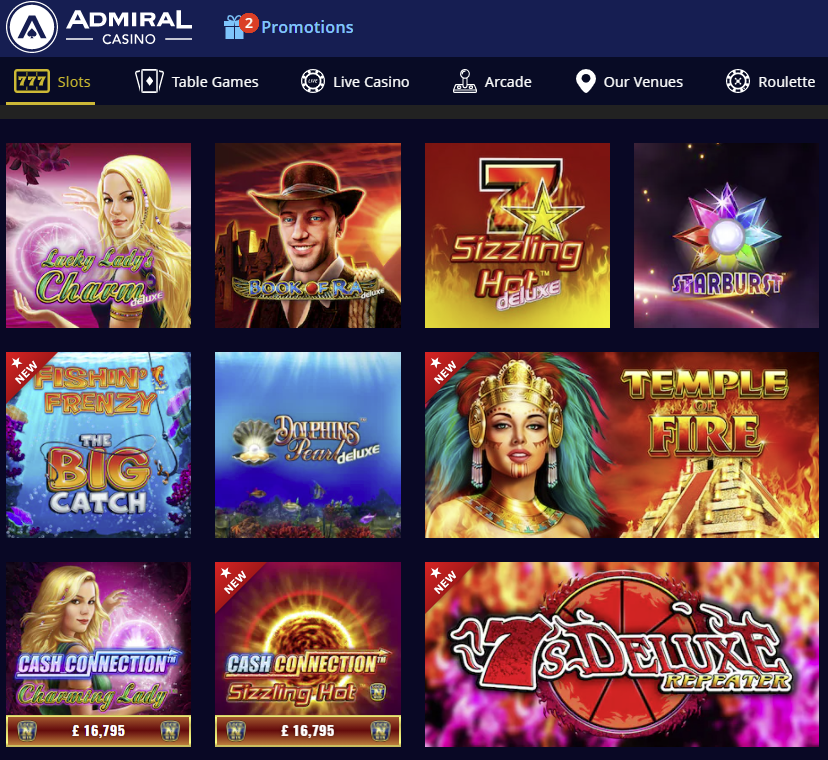This screenshot has height=760, width=828.
Task: Click the 777 slots icon
Action: pyautogui.click(x=32, y=82)
